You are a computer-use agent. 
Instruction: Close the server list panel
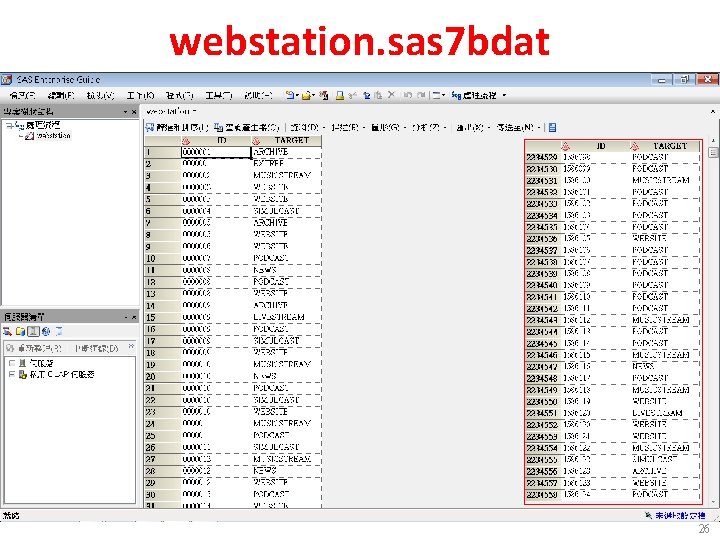tap(134, 317)
